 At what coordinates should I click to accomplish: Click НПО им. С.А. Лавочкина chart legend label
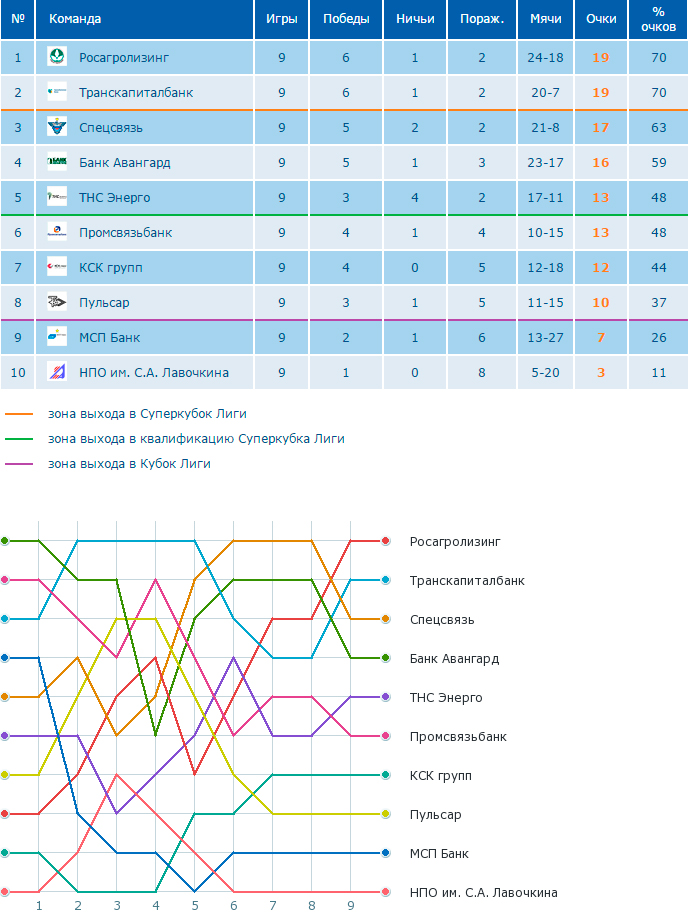pyautogui.click(x=484, y=893)
